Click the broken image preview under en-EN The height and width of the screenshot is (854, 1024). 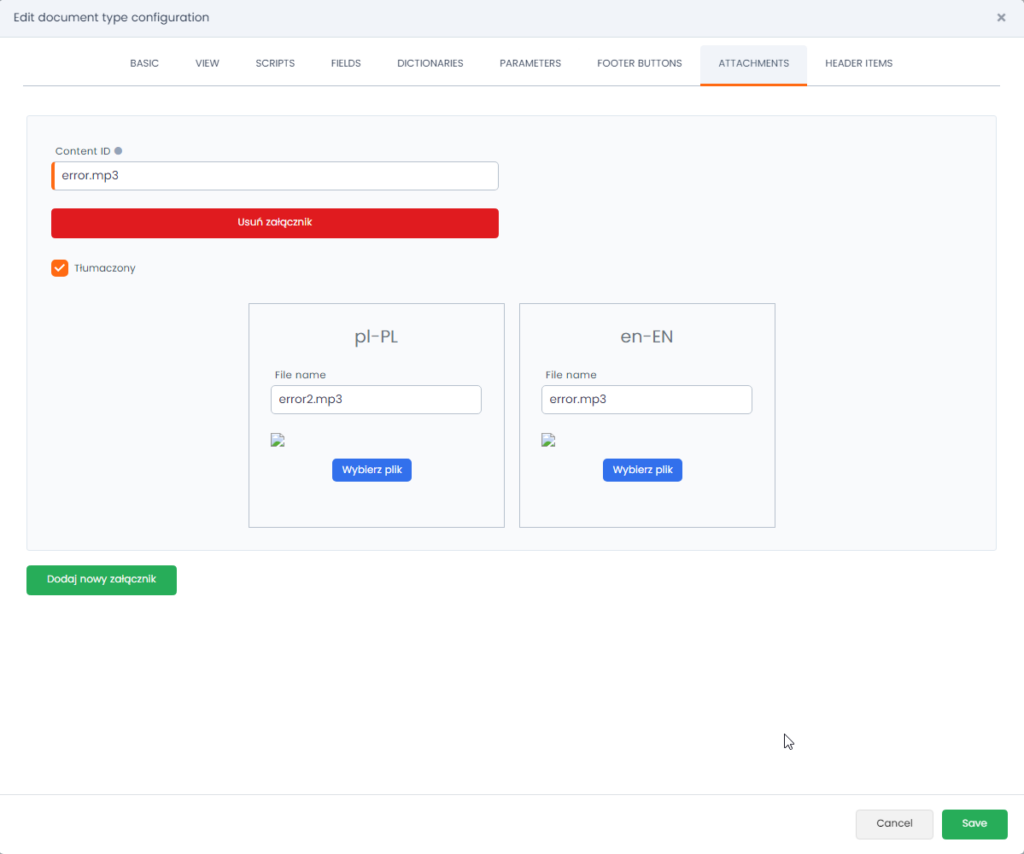pyautogui.click(x=548, y=440)
